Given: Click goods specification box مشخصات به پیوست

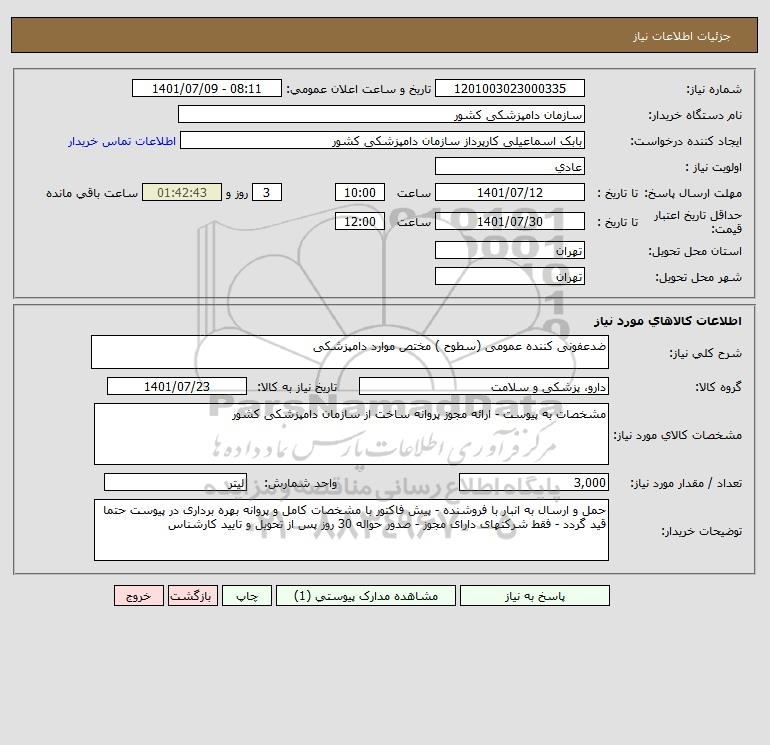Looking at the screenshot, I should click(x=351, y=434).
